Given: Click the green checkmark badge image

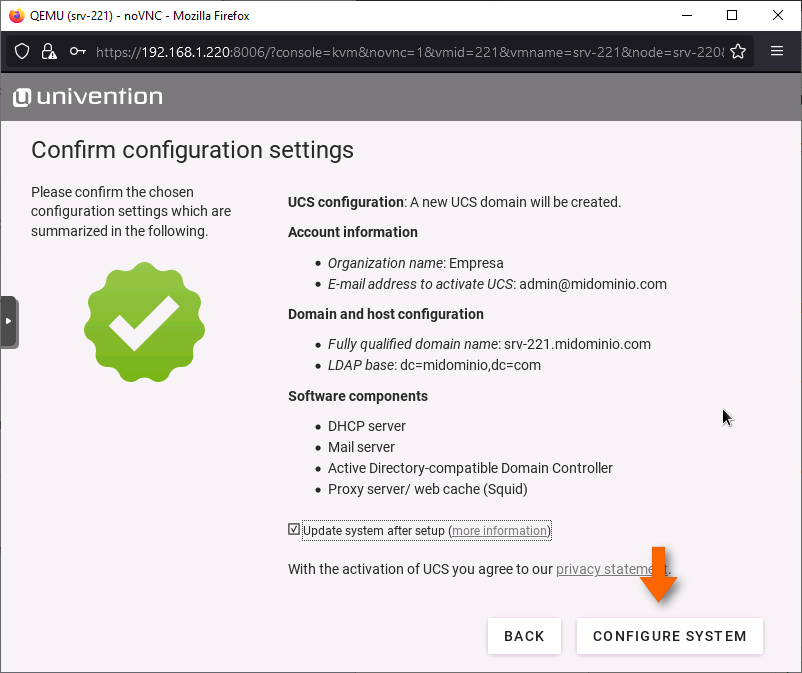Looking at the screenshot, I should click(x=144, y=322).
